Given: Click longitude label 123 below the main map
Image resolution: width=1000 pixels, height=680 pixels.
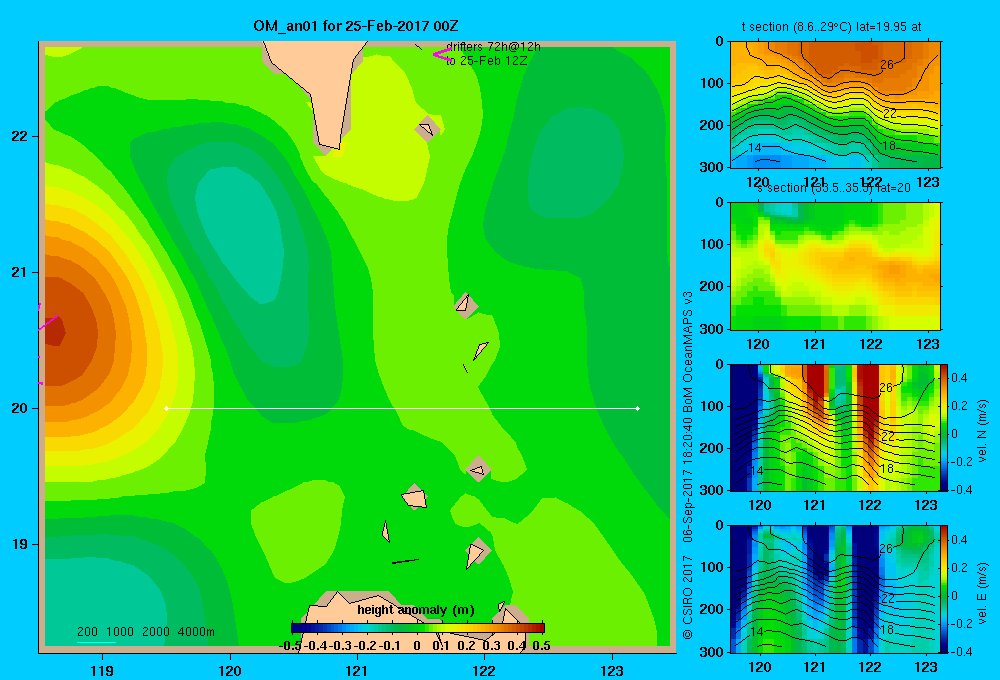Looking at the screenshot, I should [612, 670].
